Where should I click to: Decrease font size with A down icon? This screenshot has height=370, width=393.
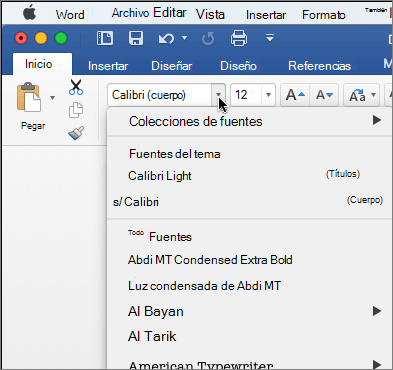[x=324, y=95]
